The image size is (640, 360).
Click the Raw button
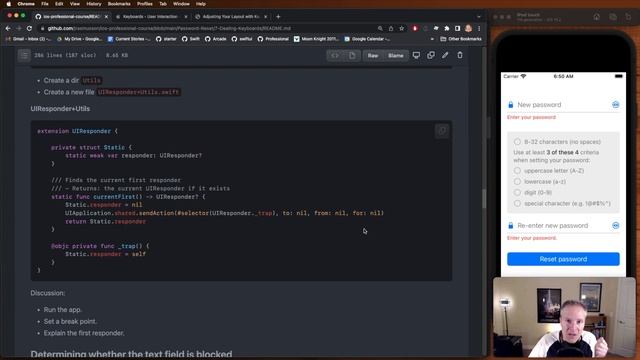[x=373, y=56]
